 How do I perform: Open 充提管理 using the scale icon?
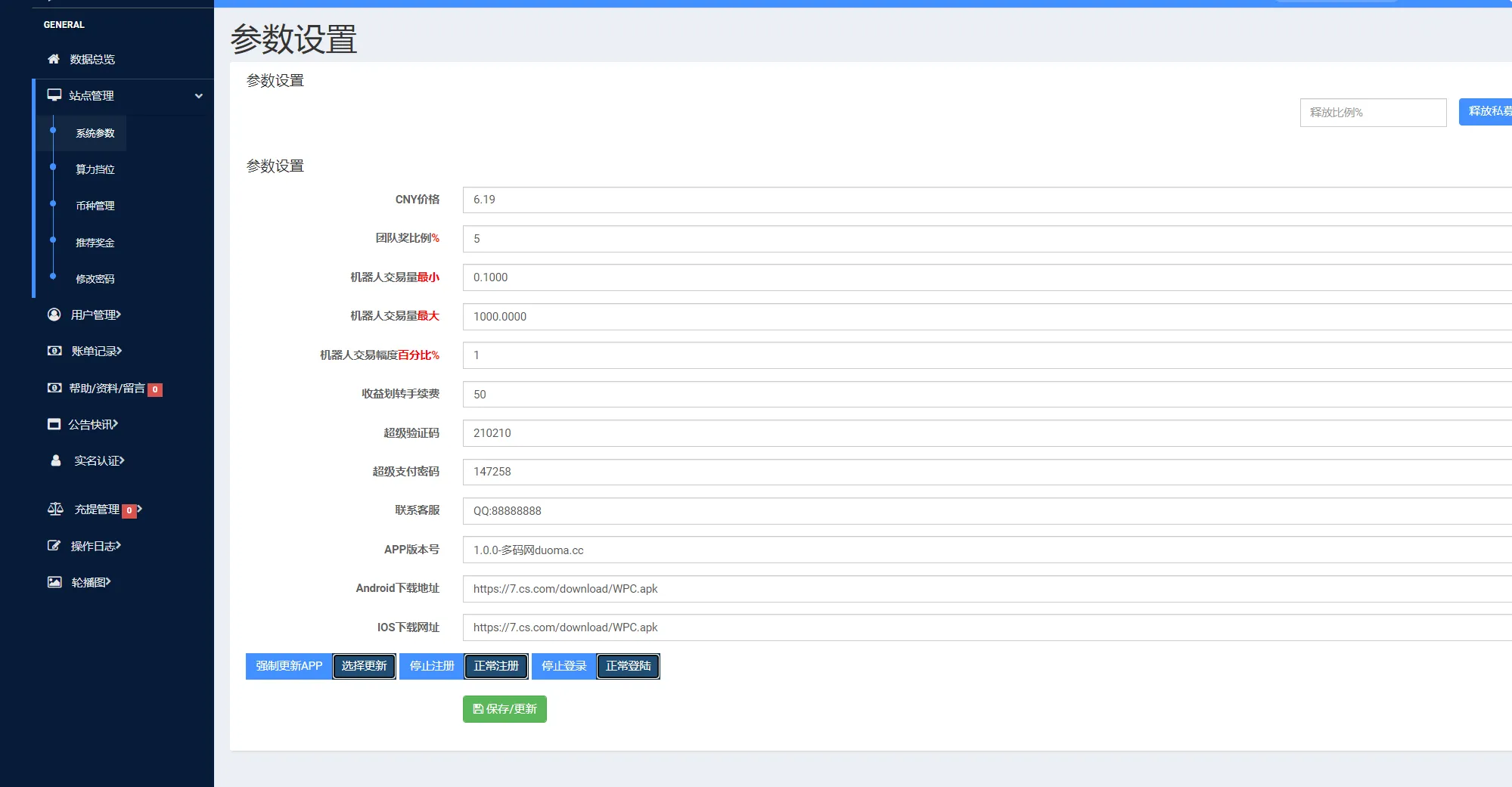55,509
